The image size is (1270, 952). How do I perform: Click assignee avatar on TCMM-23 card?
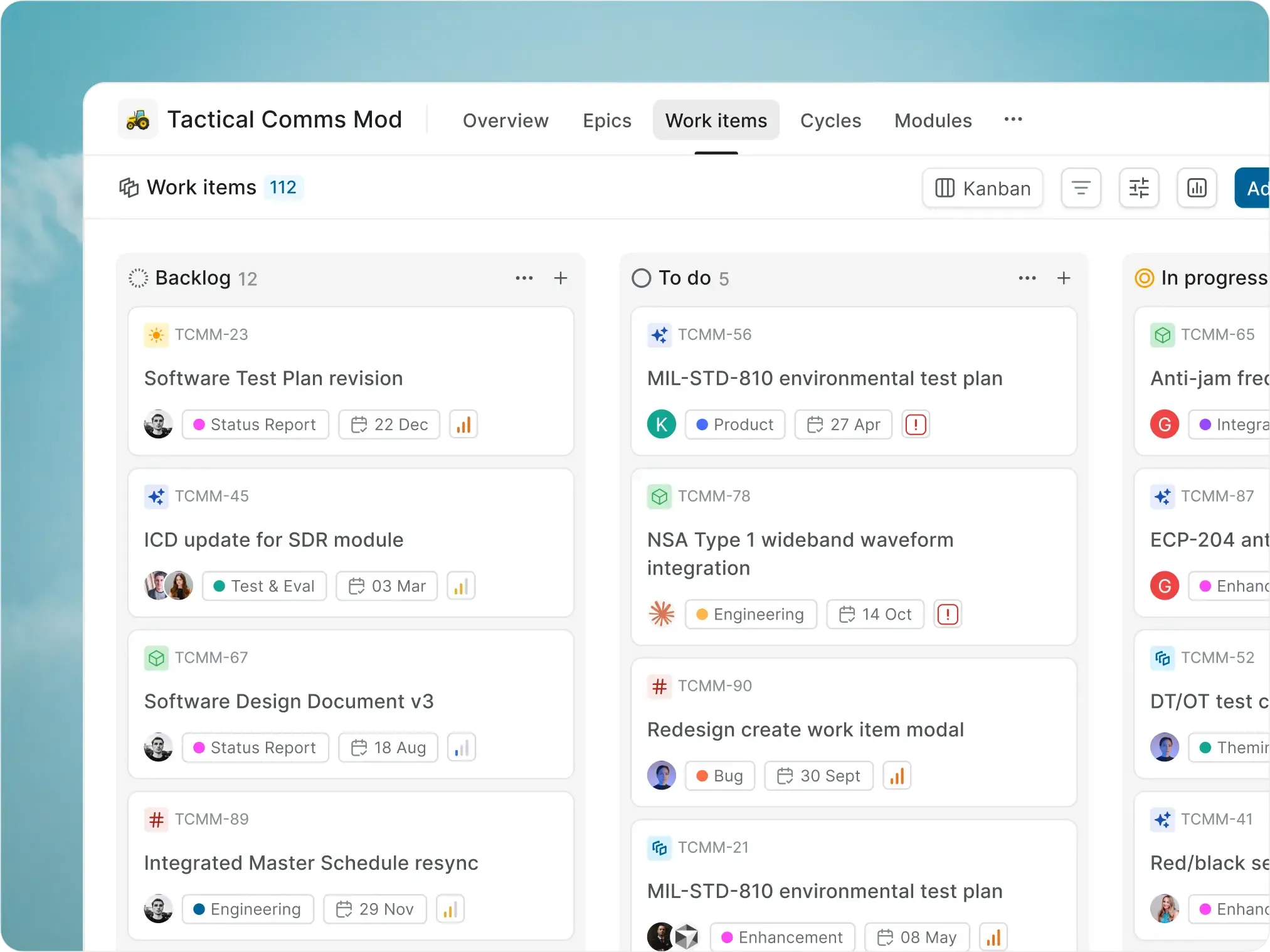click(x=158, y=425)
